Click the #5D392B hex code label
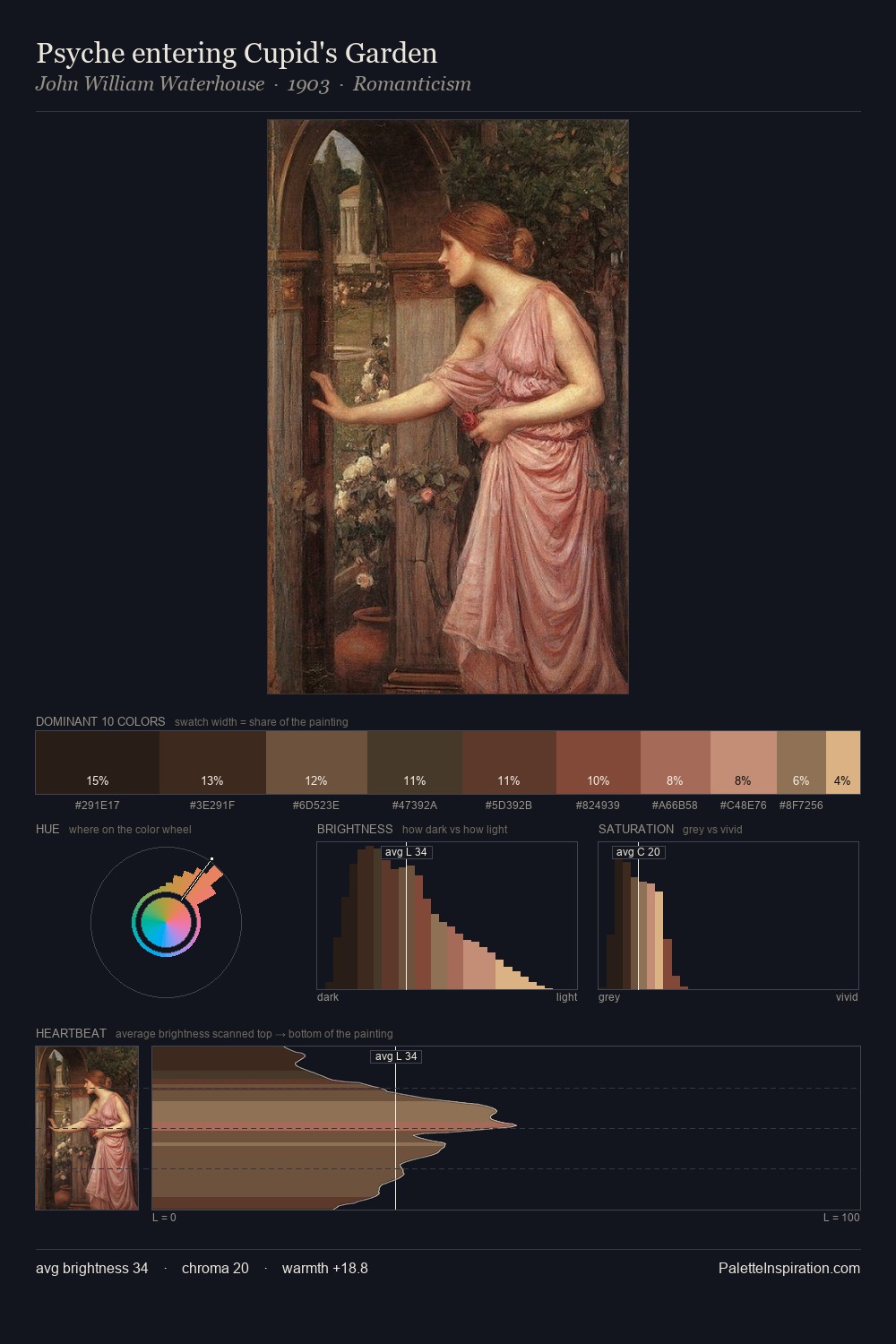 (509, 806)
